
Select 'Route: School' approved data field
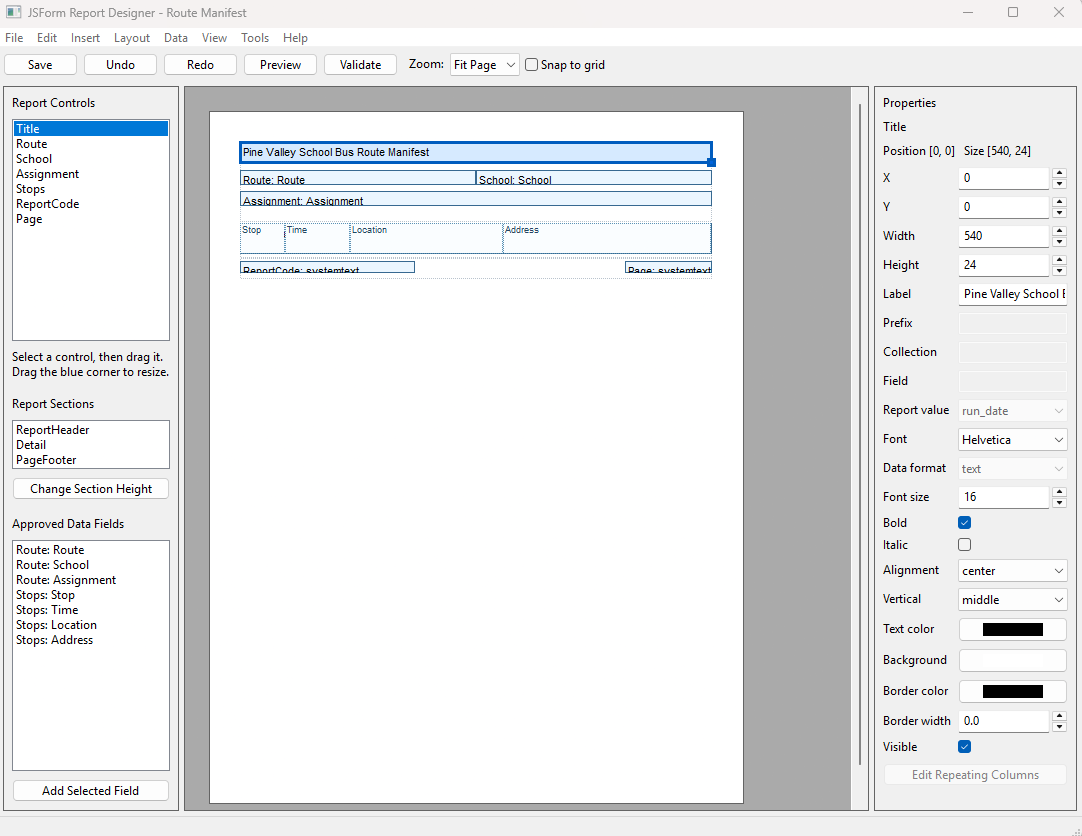coord(90,566)
